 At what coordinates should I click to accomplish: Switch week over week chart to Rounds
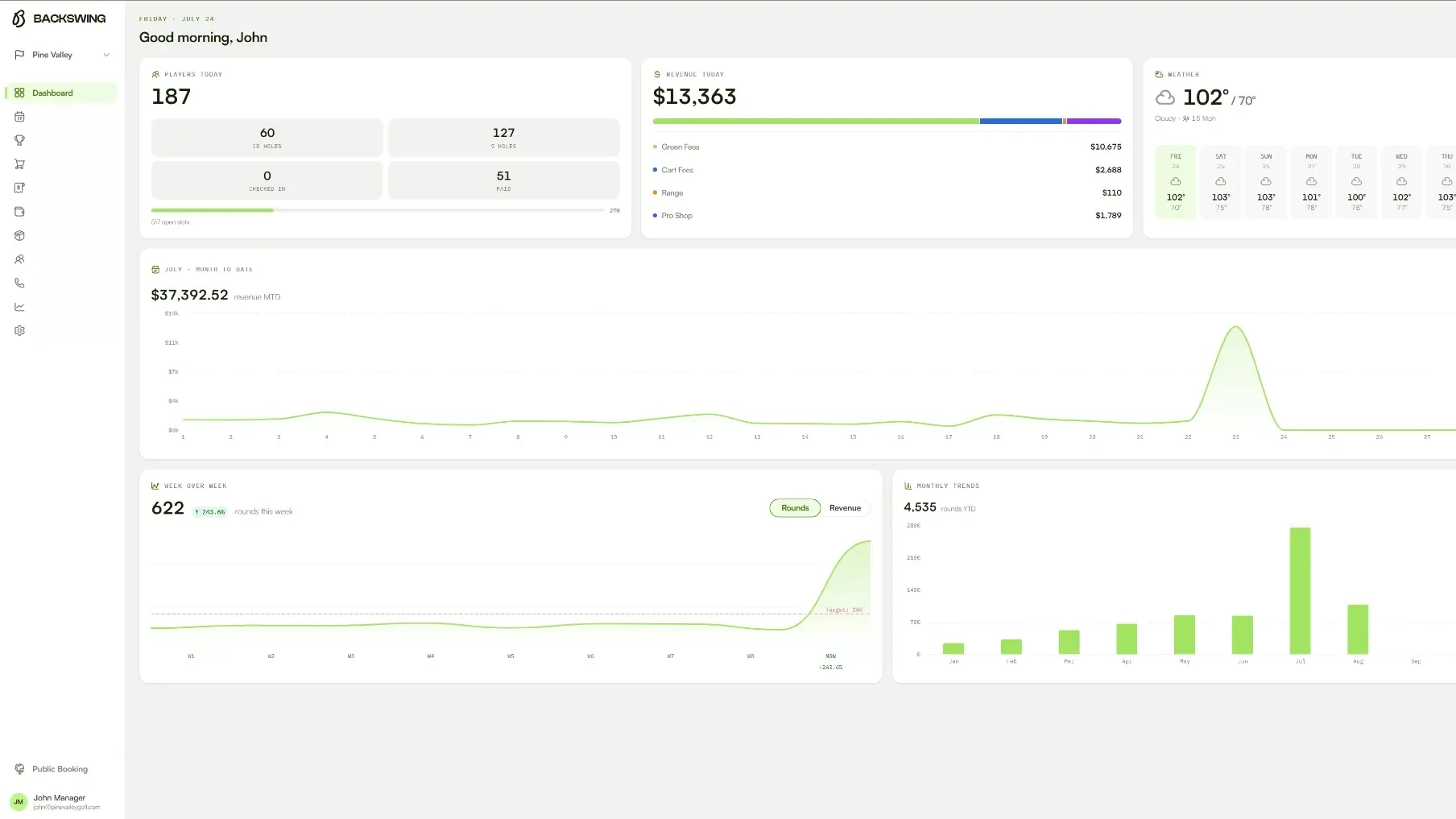[795, 508]
